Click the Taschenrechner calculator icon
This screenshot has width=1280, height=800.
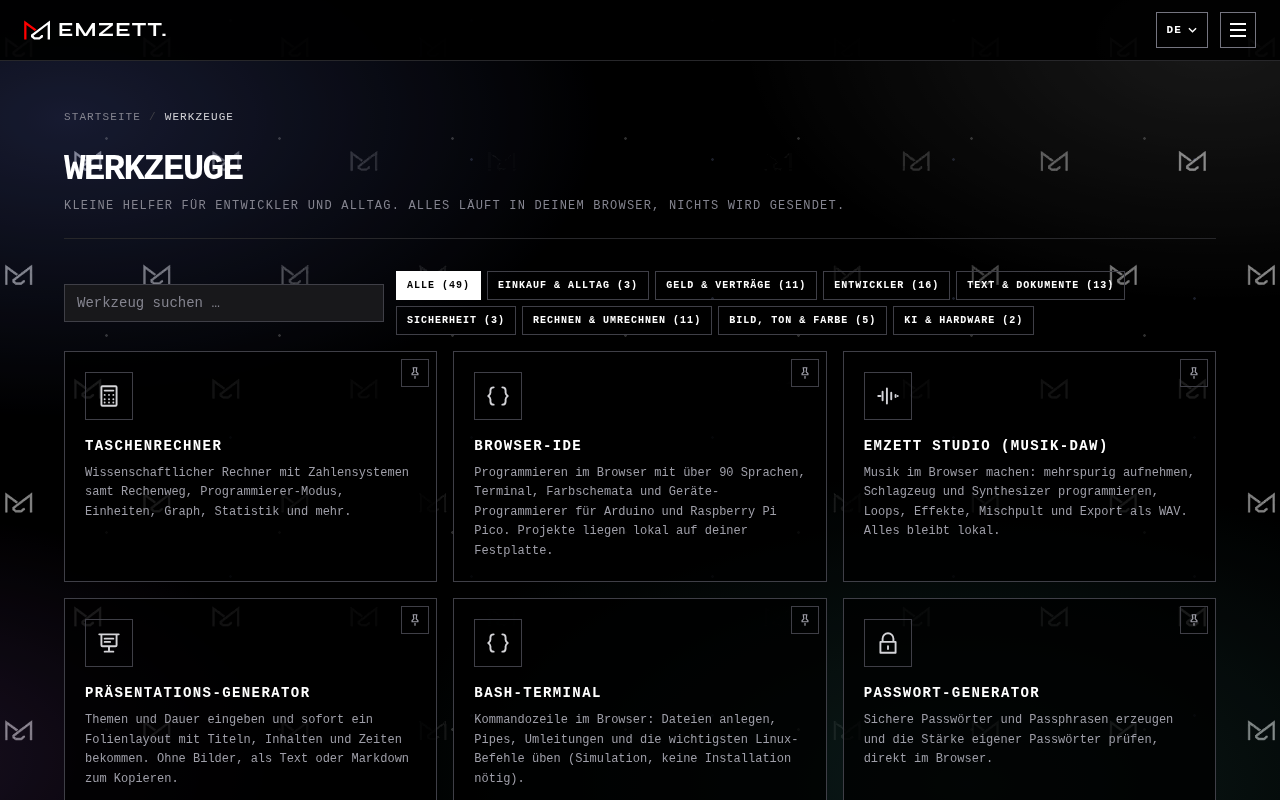[x=109, y=396]
